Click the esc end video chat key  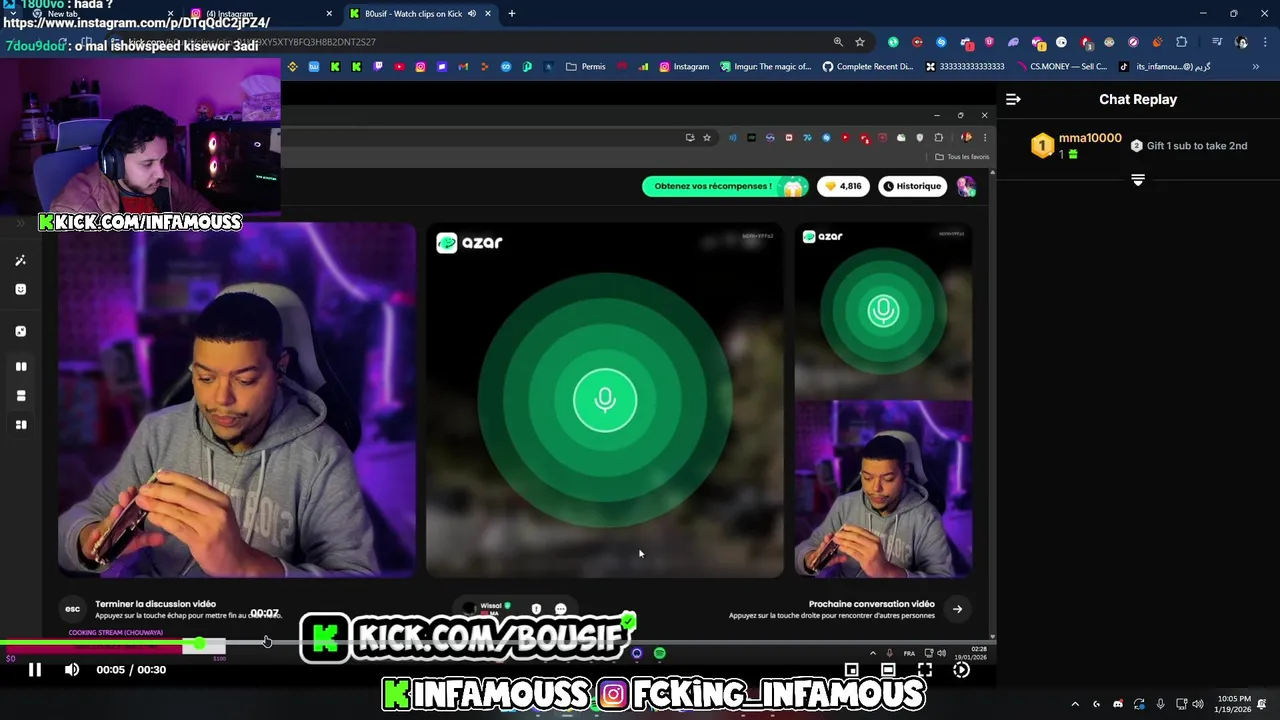73,609
